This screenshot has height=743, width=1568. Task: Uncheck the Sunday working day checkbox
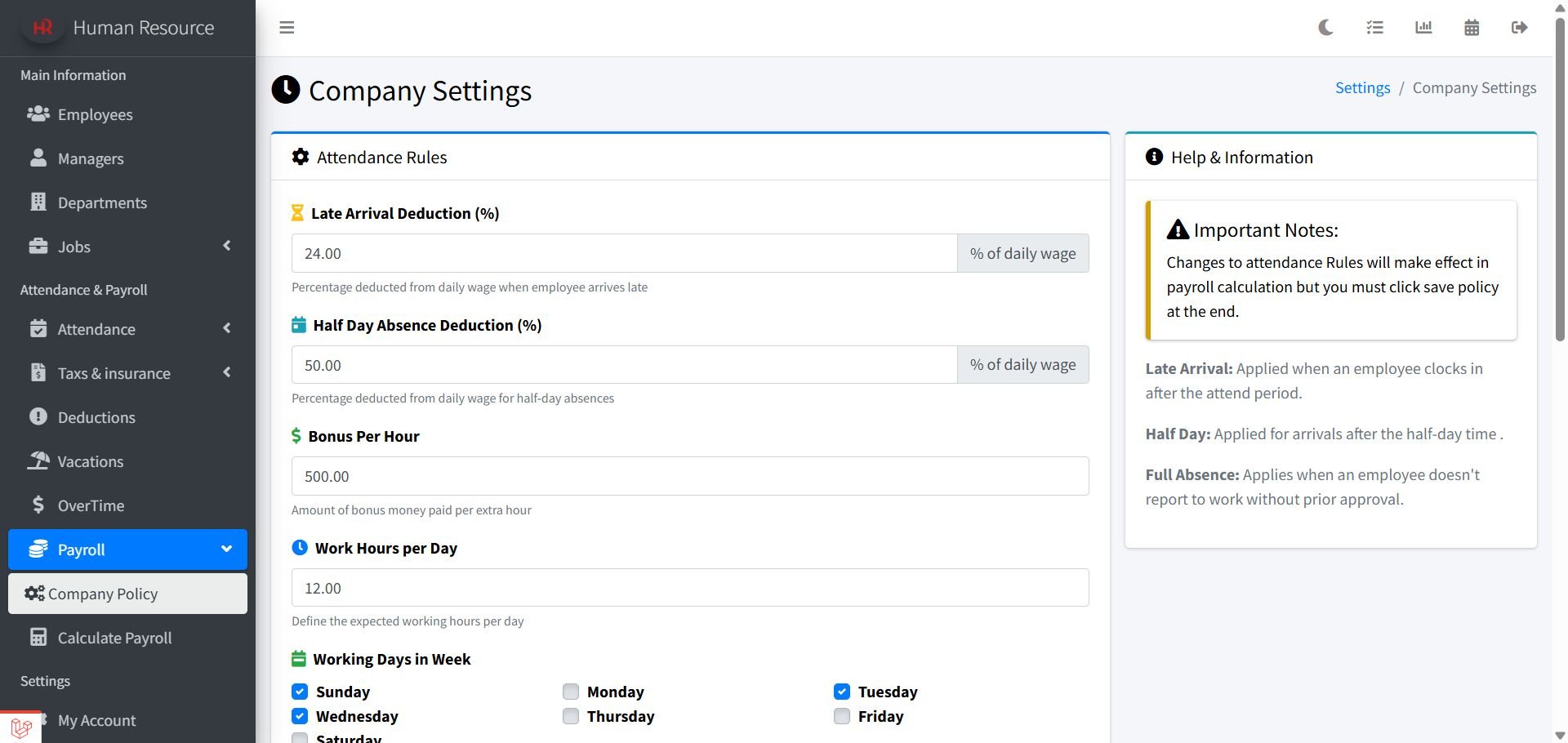click(300, 692)
